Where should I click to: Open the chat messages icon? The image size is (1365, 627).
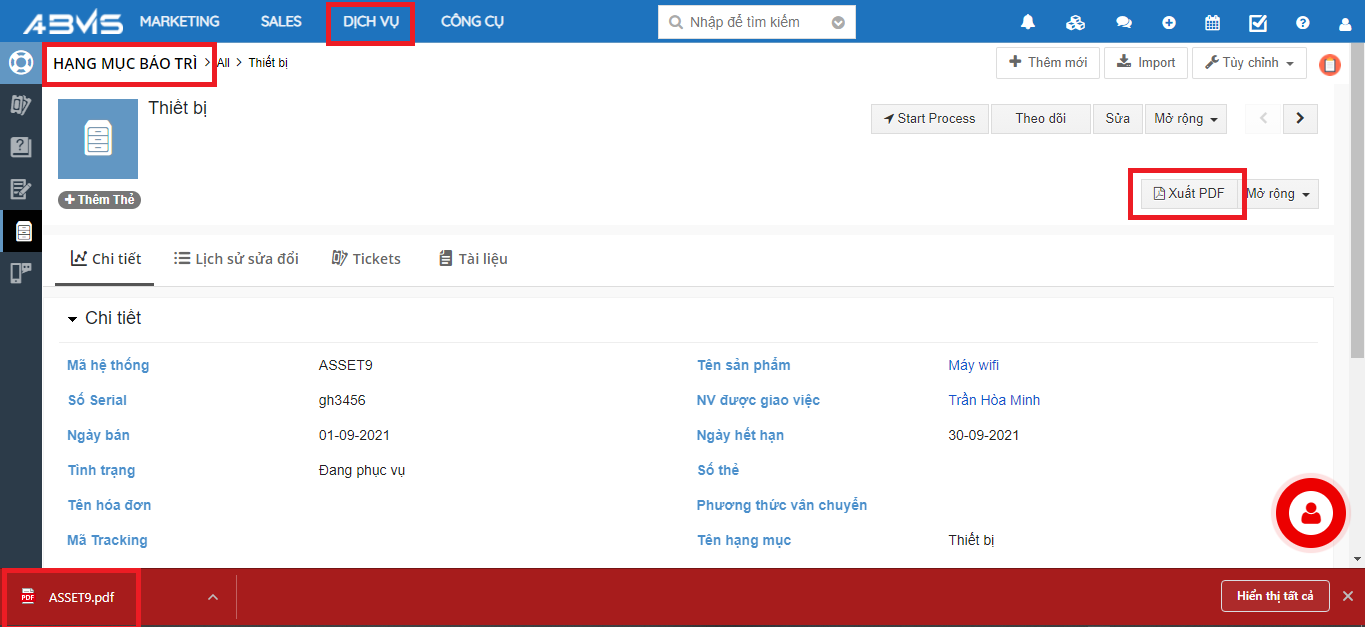[x=1124, y=22]
